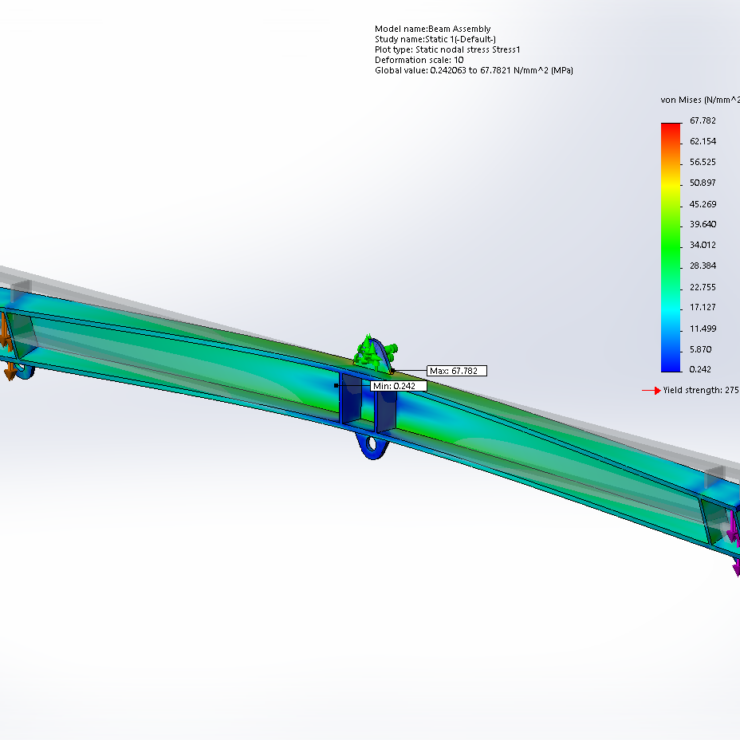Click the legend minimum value 0.242
740x740 pixels.
(x=700, y=370)
